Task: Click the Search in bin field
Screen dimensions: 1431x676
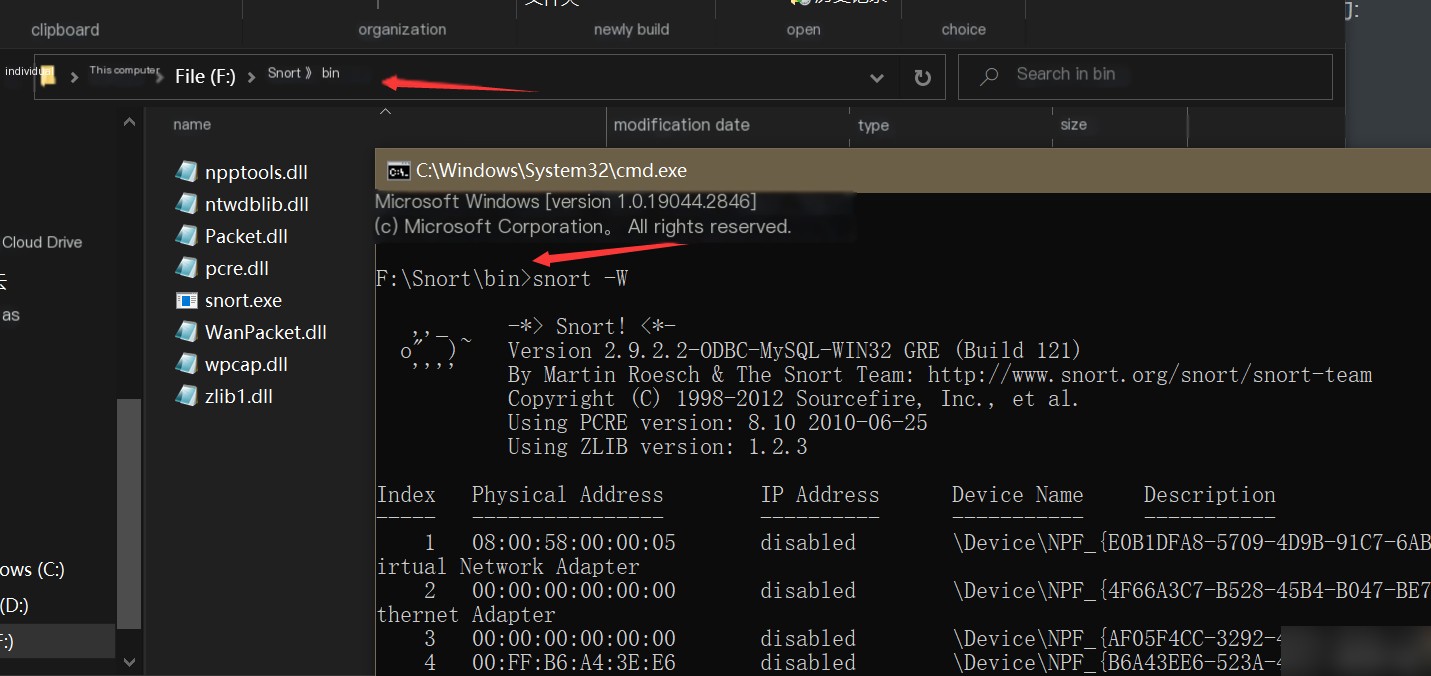Action: (1145, 77)
